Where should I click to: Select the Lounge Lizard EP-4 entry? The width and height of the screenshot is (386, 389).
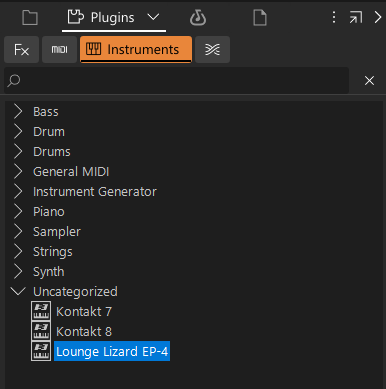tap(112, 351)
